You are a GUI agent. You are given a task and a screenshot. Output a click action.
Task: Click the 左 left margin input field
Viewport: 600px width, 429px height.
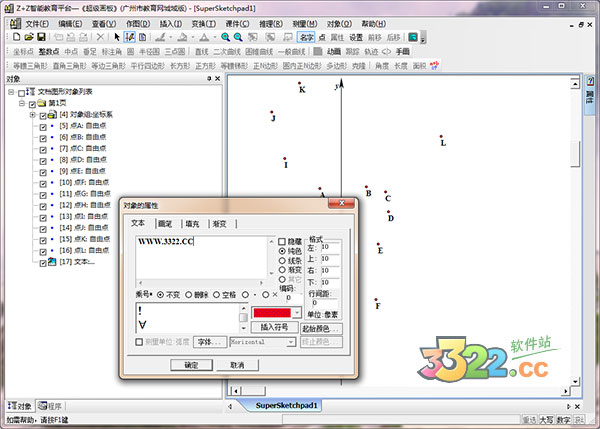tap(330, 247)
